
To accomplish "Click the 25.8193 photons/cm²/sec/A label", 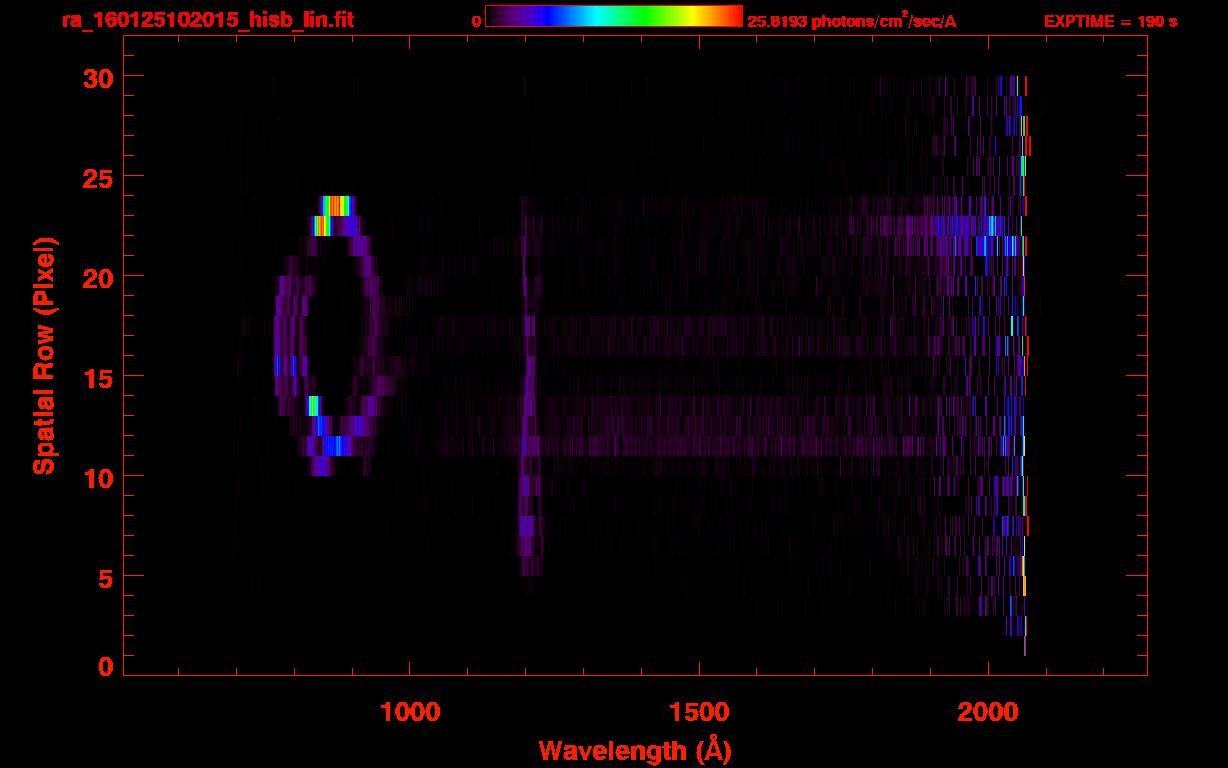I will tap(852, 21).
